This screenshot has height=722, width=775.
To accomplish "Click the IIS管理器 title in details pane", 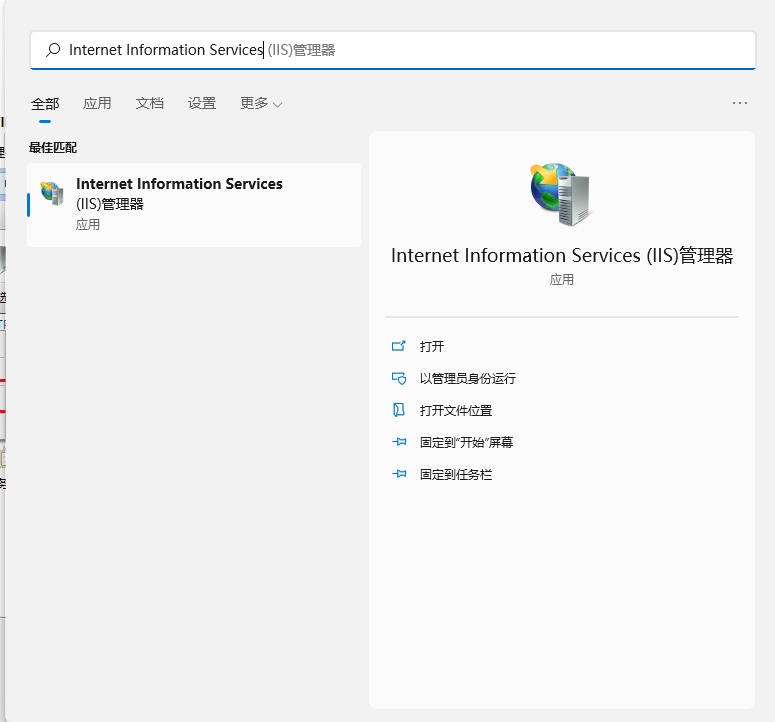I will pyautogui.click(x=562, y=255).
